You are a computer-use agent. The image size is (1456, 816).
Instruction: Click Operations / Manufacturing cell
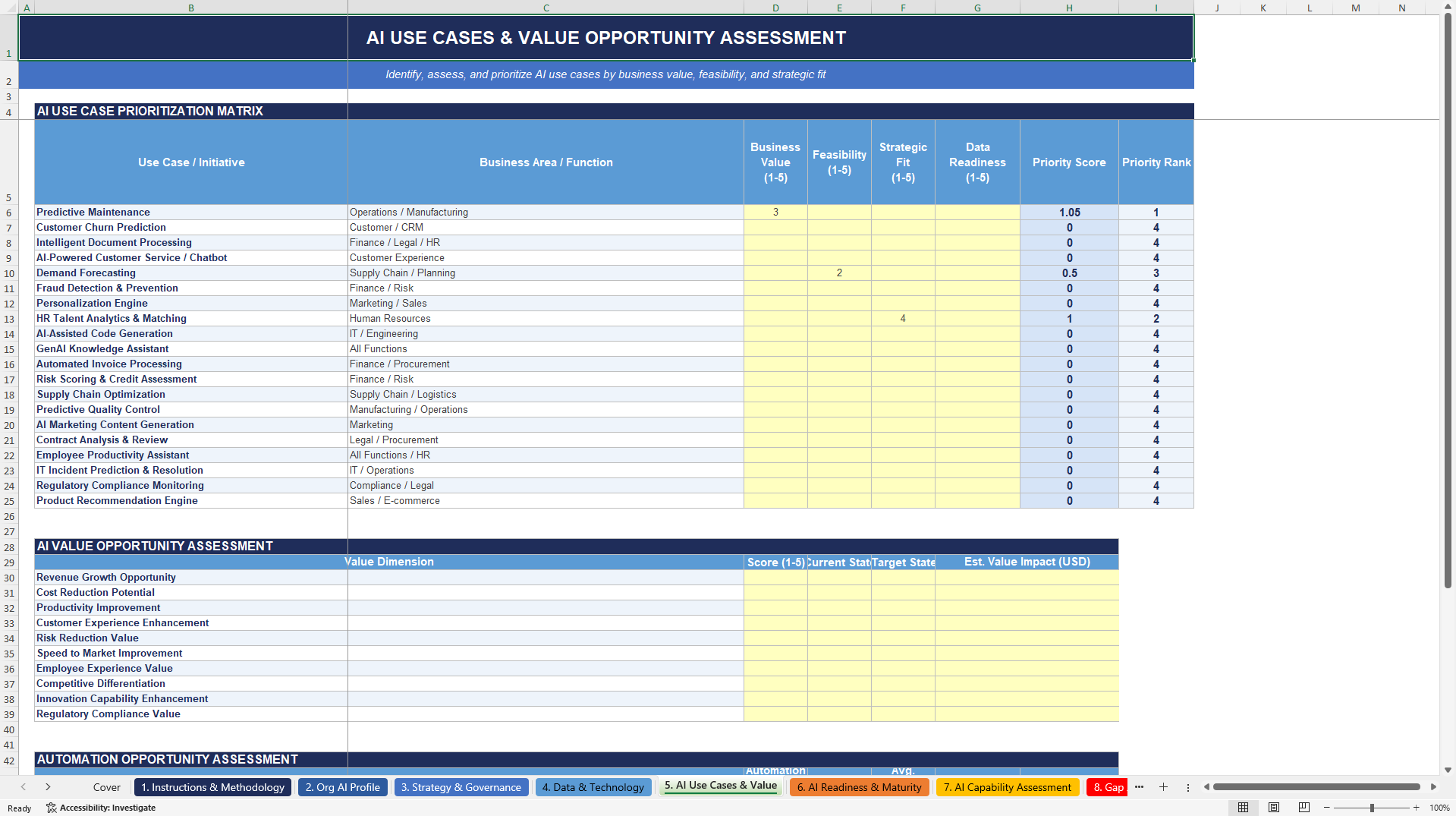pos(546,213)
